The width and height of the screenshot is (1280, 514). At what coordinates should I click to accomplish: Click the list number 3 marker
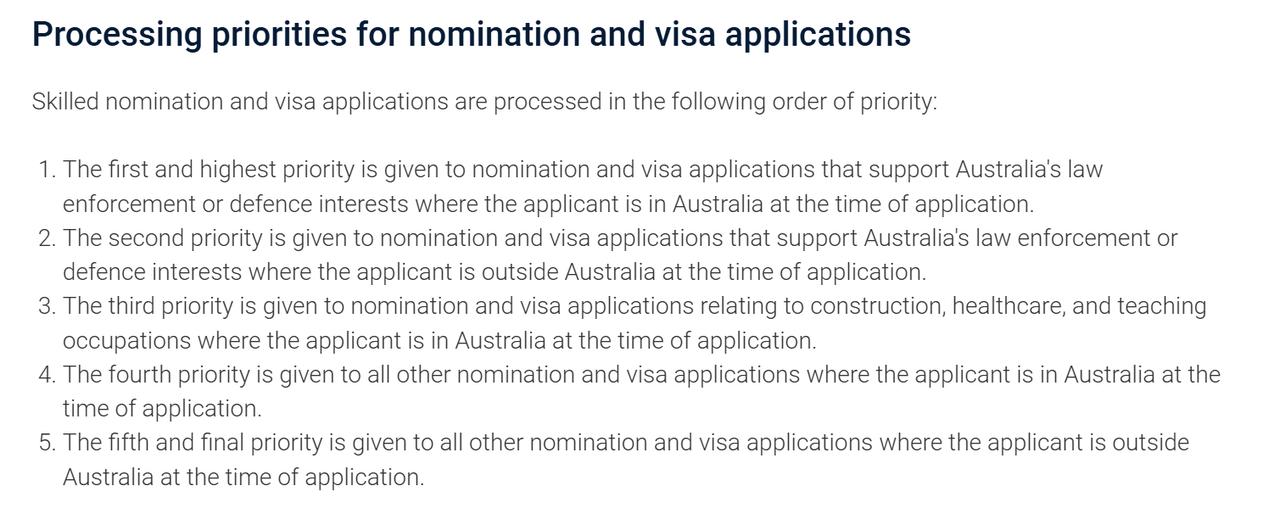tap(46, 306)
